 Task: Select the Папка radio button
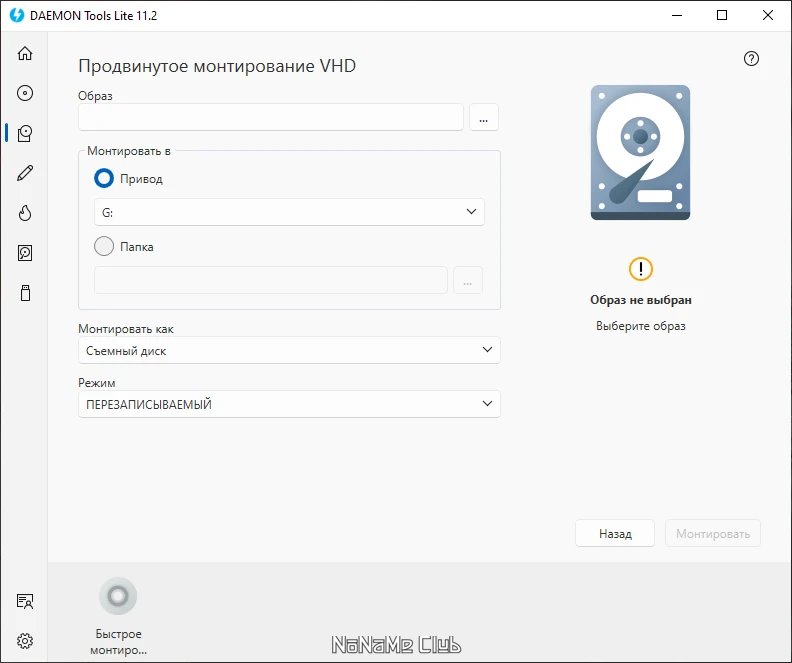[x=104, y=246]
